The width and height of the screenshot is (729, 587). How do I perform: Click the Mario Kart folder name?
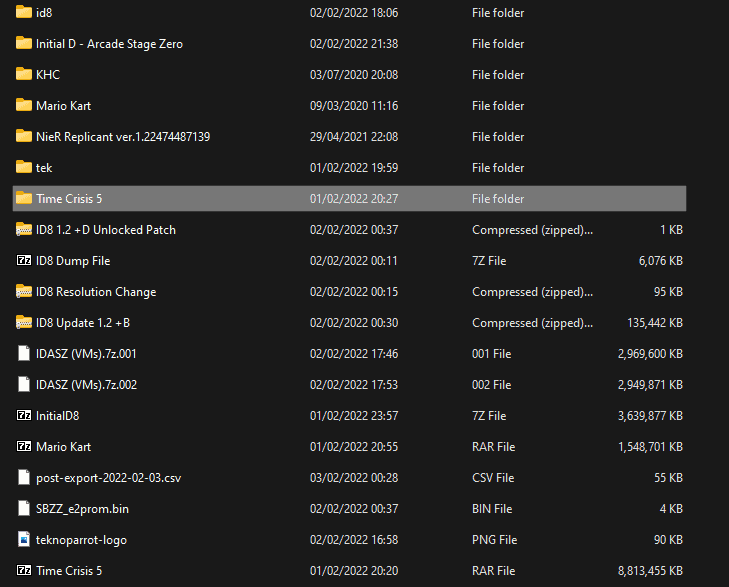click(63, 106)
